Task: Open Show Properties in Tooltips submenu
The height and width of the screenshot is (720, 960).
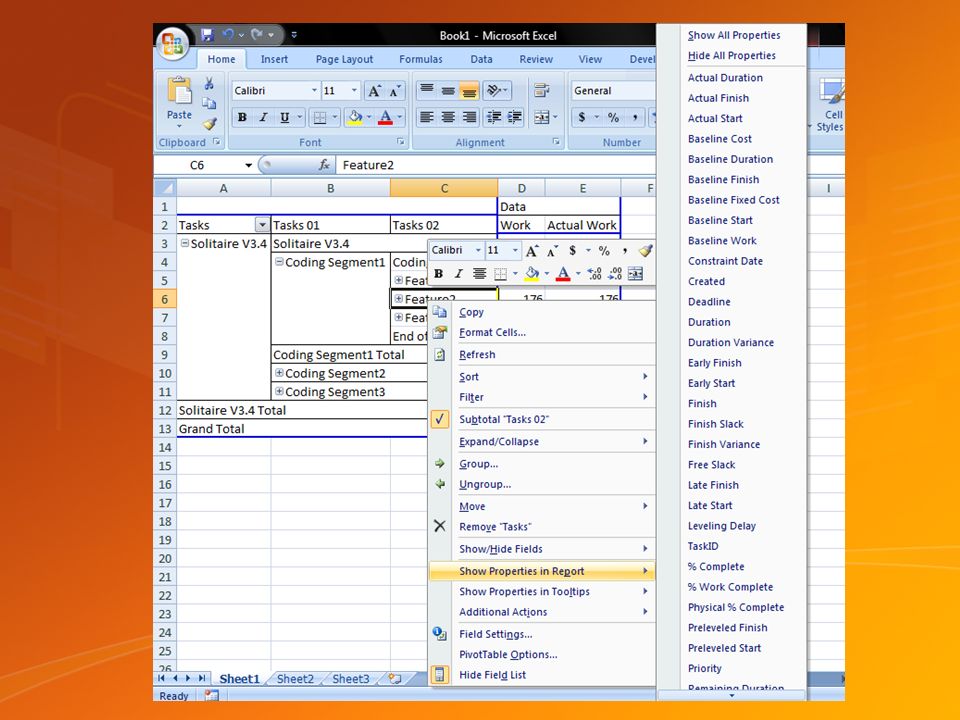Action: (x=542, y=591)
